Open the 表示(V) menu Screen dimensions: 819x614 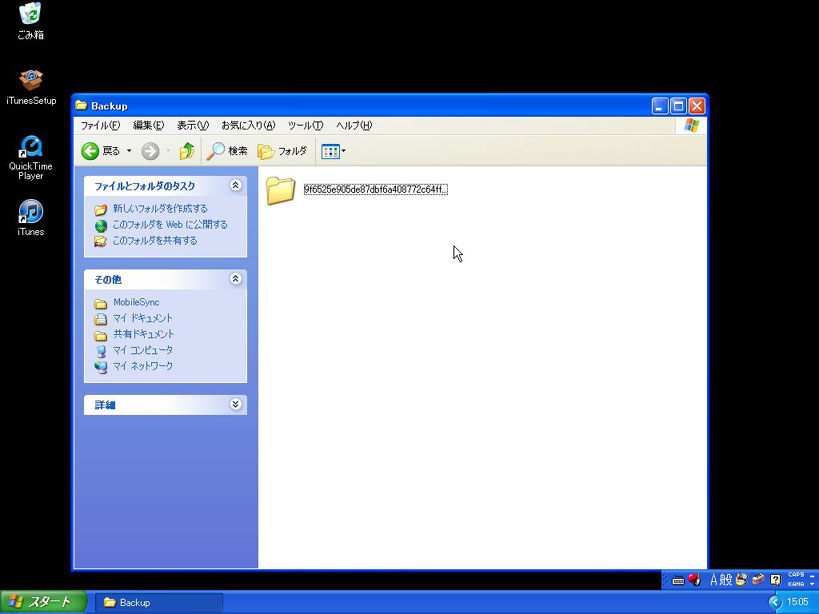click(x=193, y=125)
